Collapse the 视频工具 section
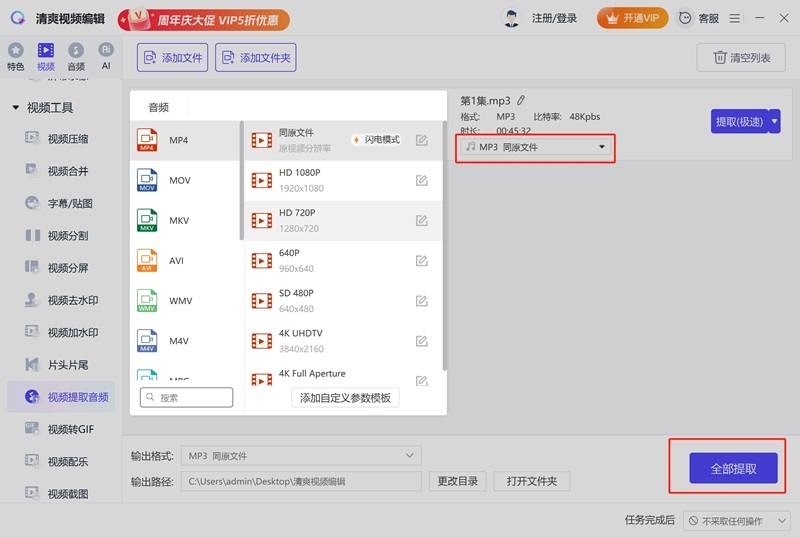Viewport: 800px width, 538px height. click(16, 108)
